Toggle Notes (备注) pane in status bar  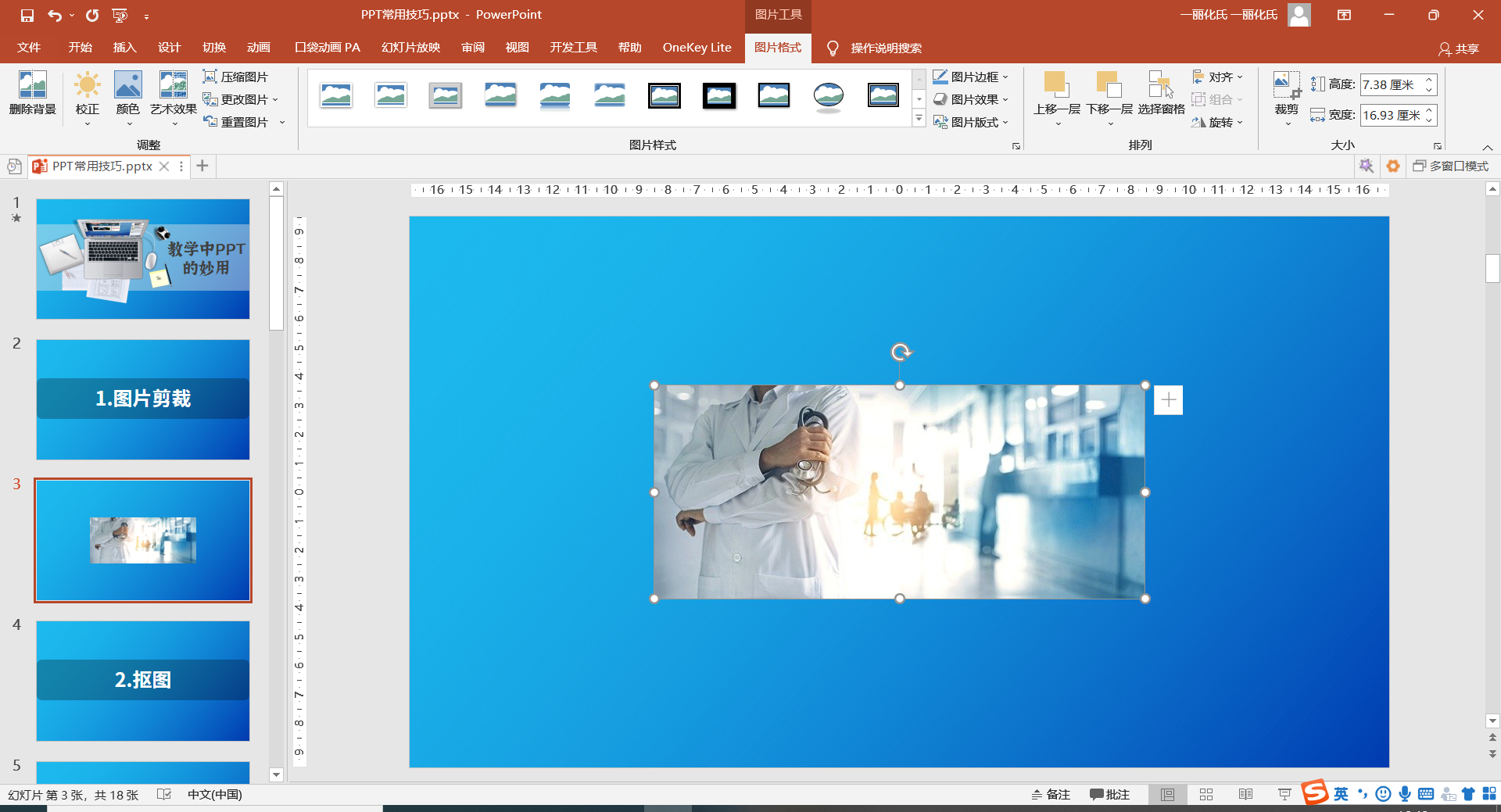tap(1051, 794)
